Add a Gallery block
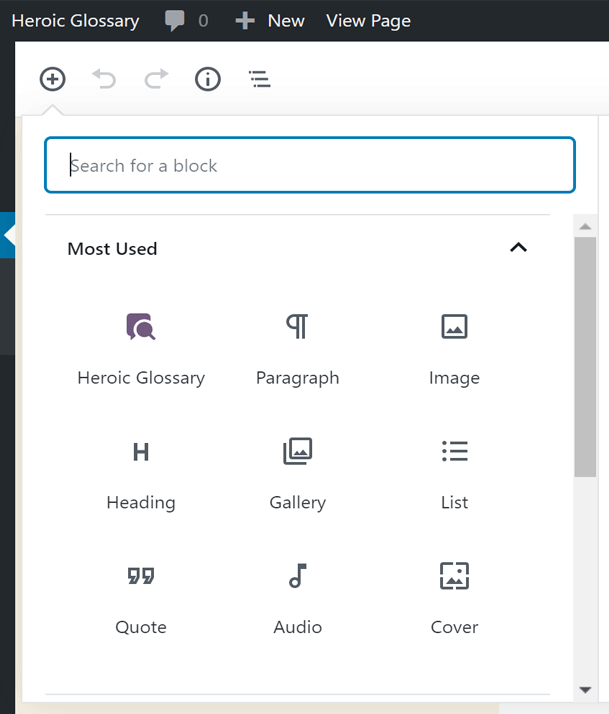This screenshot has height=714, width=609. click(x=297, y=471)
